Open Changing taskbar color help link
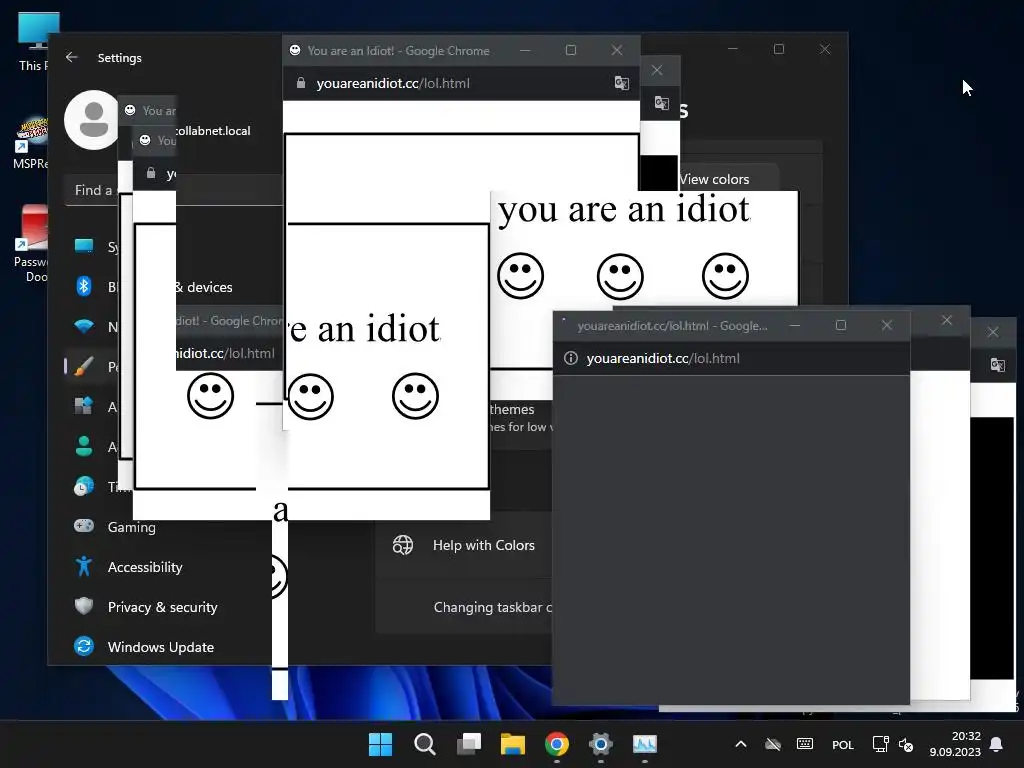This screenshot has height=768, width=1024. click(492, 607)
